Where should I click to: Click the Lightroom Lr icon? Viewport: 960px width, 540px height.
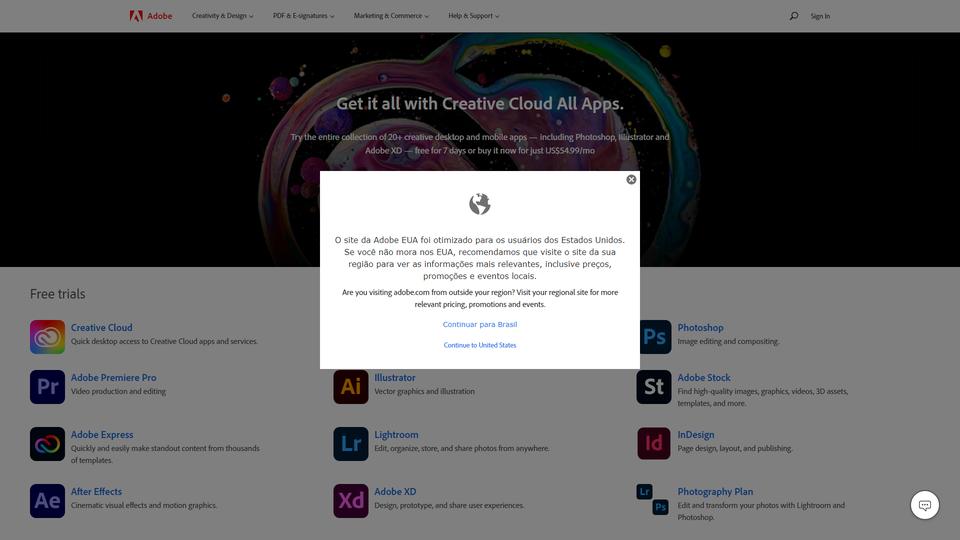(351, 444)
